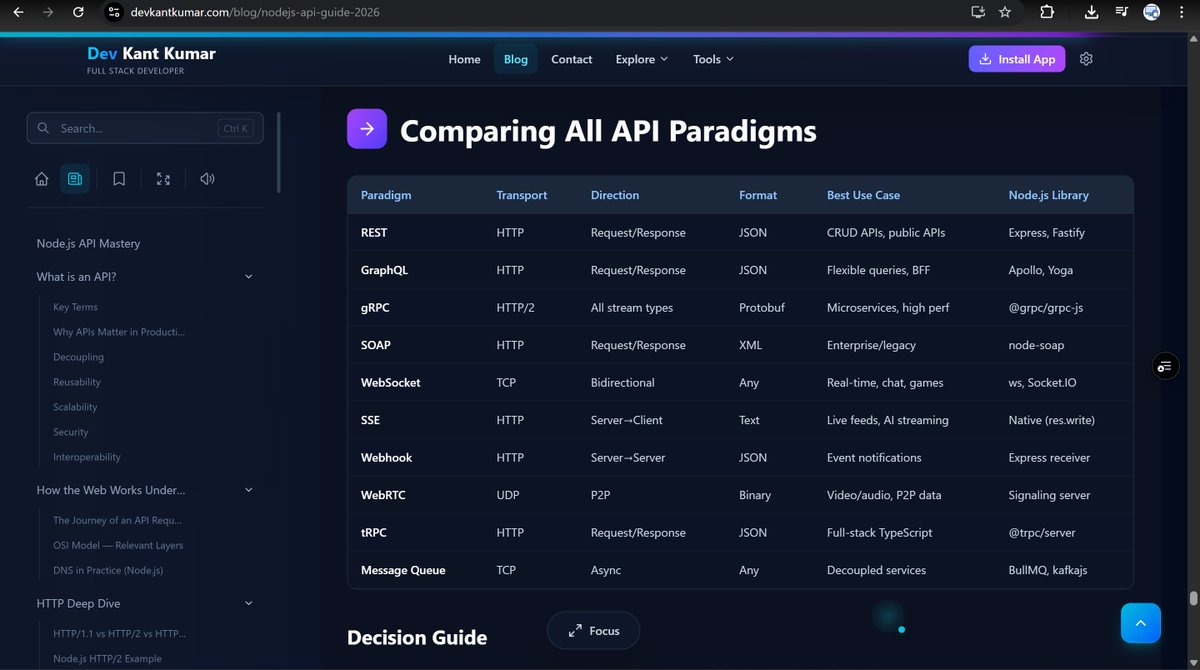Click the page vertical scrollbar thumb
Screen dimensions: 1200x670
[1193, 598]
